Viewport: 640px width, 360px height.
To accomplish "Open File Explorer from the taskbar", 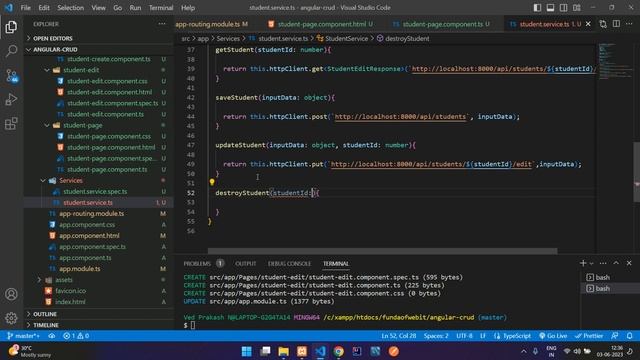I will (283, 351).
